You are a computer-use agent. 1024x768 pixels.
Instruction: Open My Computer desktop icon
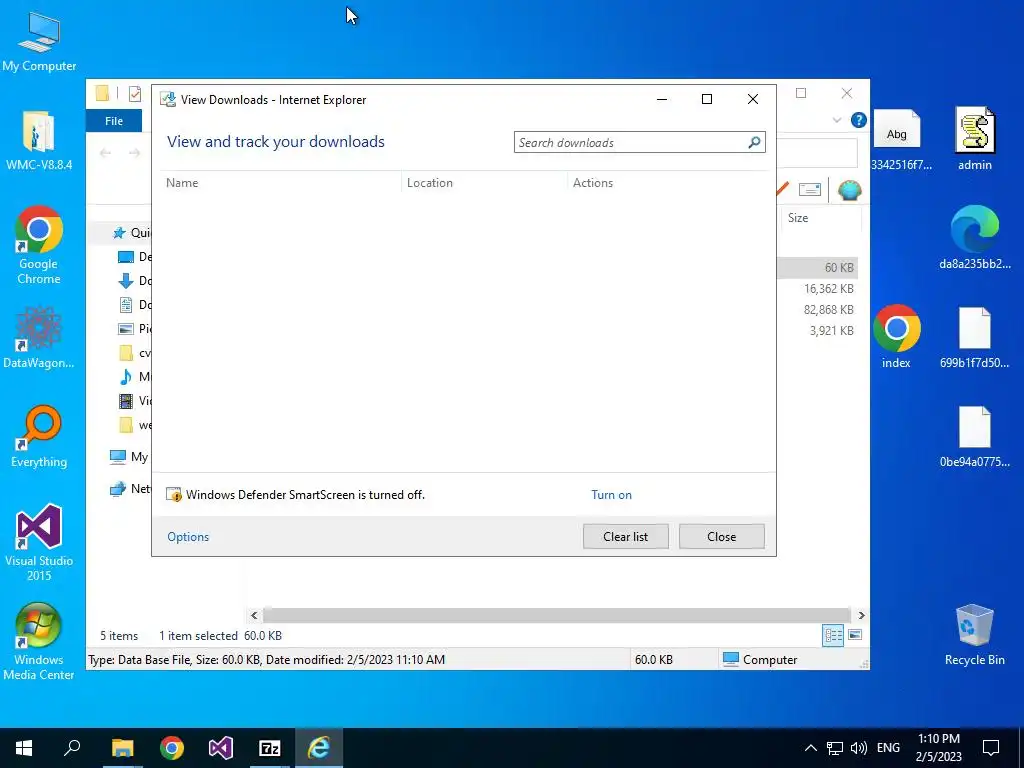click(x=39, y=40)
